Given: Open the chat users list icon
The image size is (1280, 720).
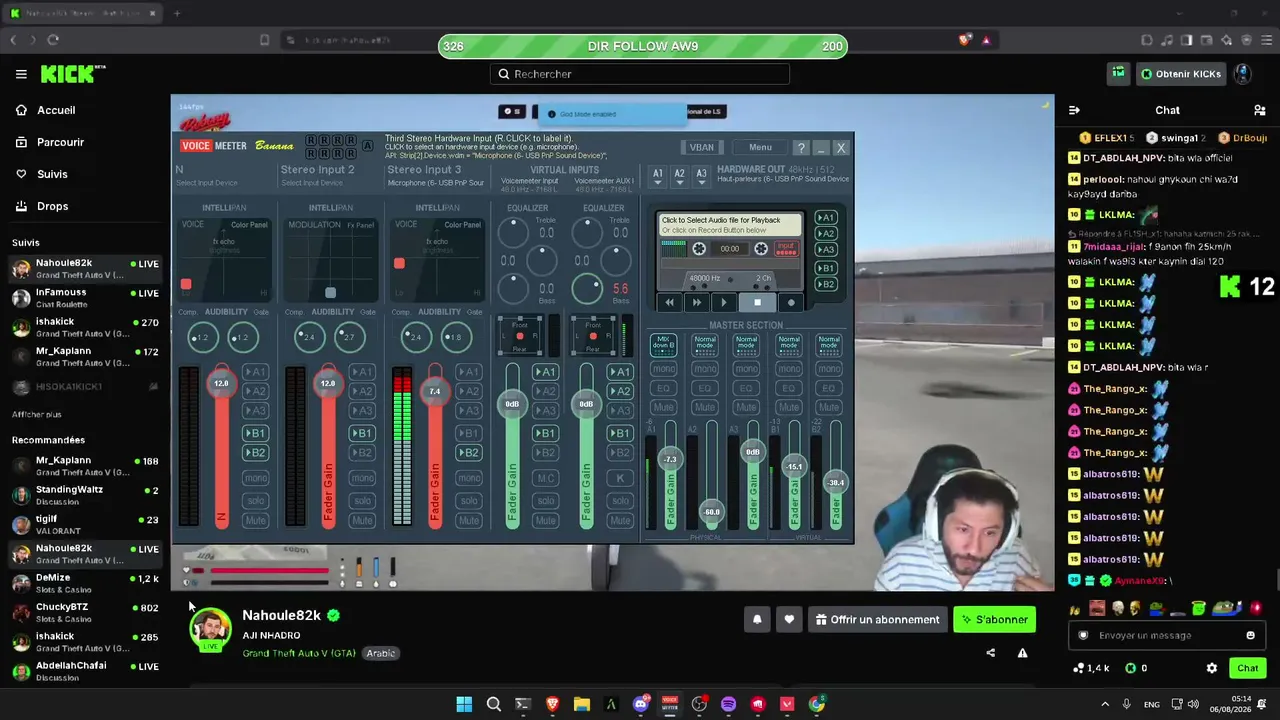Looking at the screenshot, I should [1260, 110].
